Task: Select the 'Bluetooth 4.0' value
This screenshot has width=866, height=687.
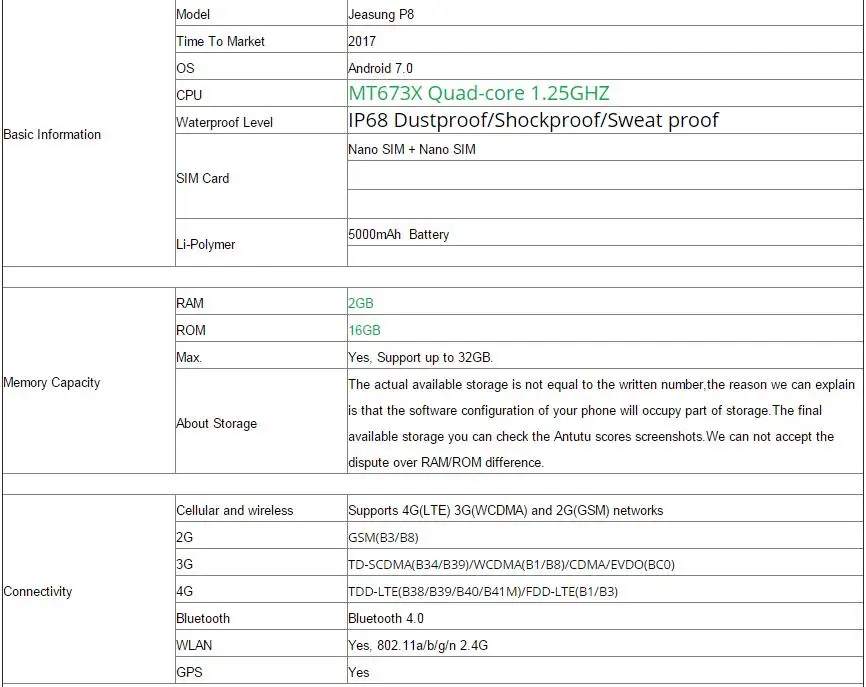Action: coord(386,619)
